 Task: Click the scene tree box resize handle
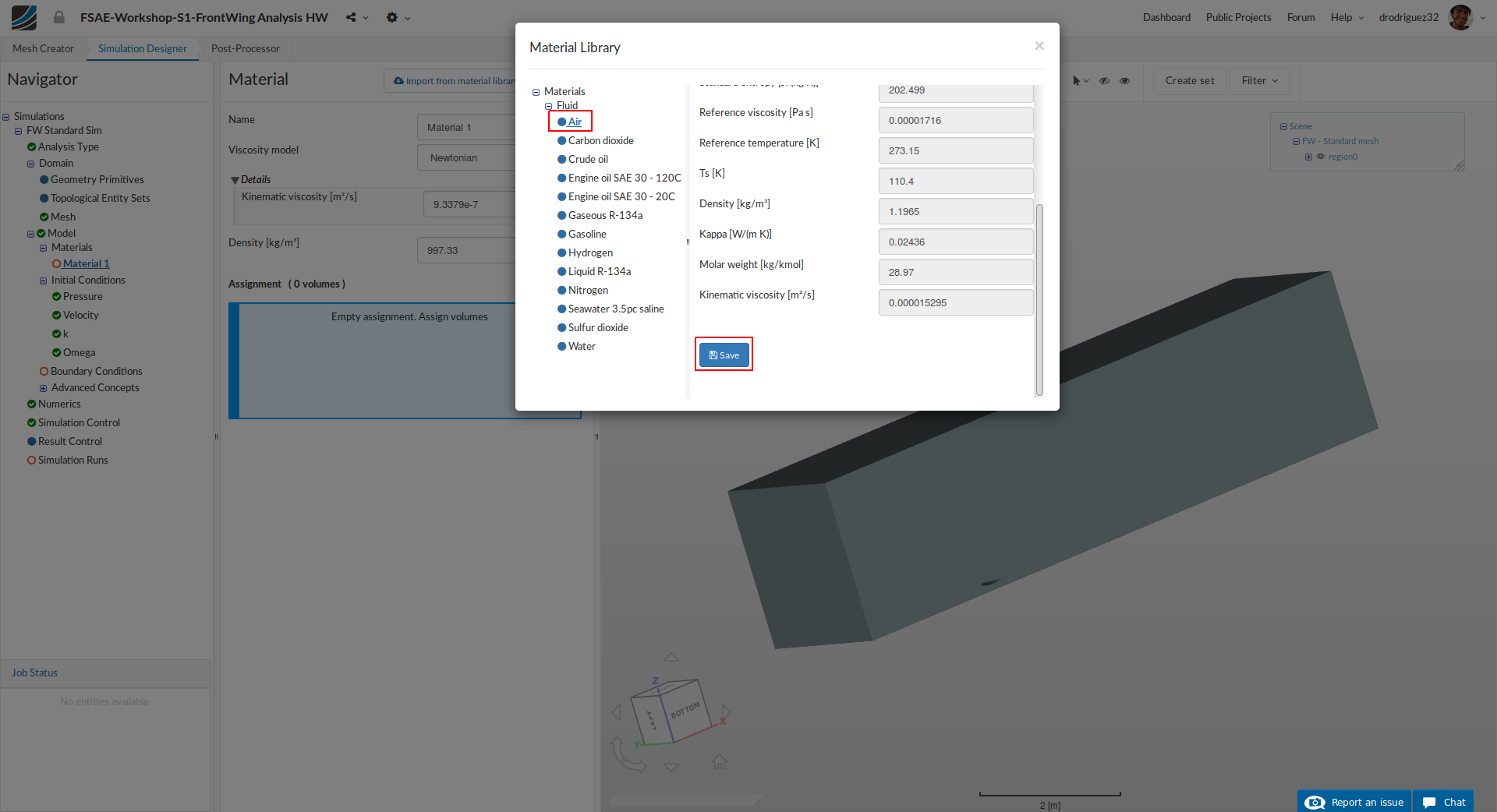[1460, 166]
